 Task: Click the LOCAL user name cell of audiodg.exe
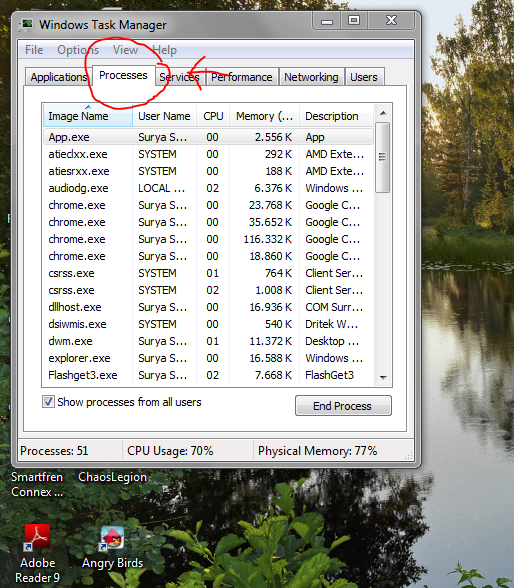point(162,188)
